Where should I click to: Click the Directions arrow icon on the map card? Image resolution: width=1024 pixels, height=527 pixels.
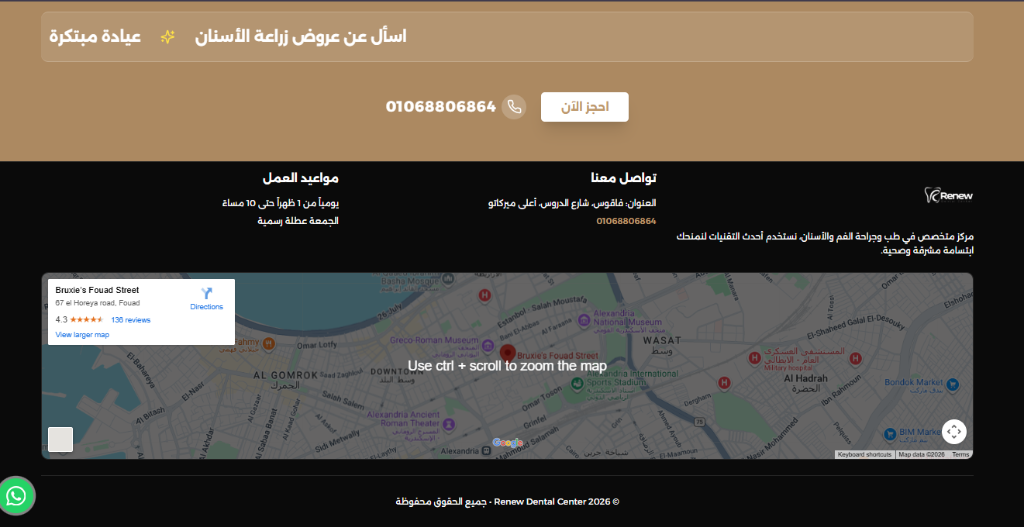(207, 293)
